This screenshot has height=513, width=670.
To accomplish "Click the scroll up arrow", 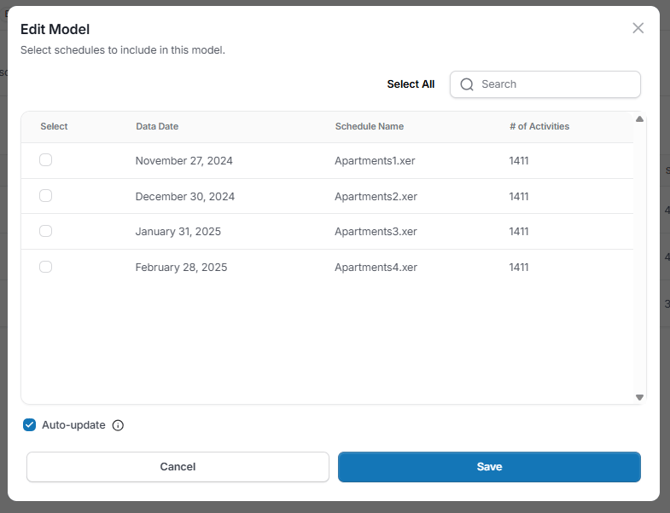I will (x=639, y=119).
